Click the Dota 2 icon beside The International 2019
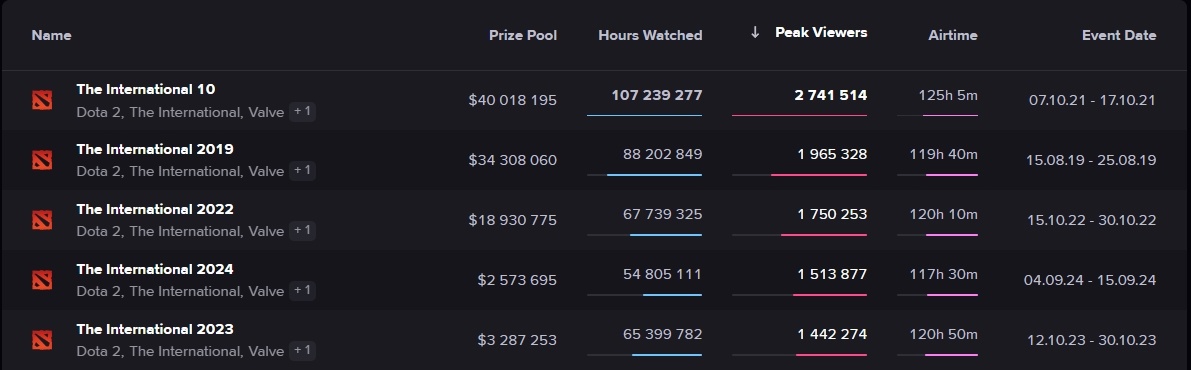The height and width of the screenshot is (370, 1191). (42, 160)
